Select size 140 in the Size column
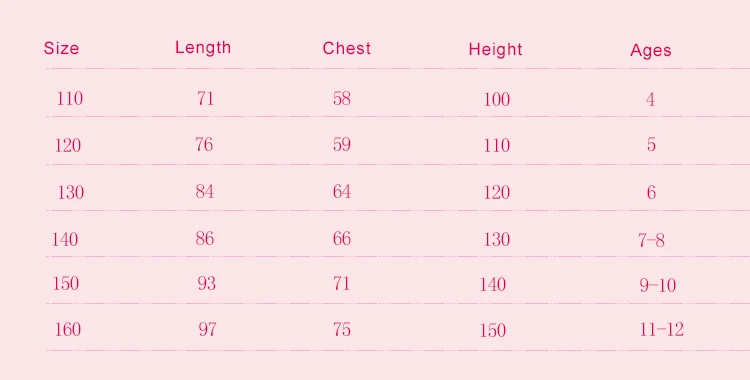The width and height of the screenshot is (750, 380). (x=65, y=239)
